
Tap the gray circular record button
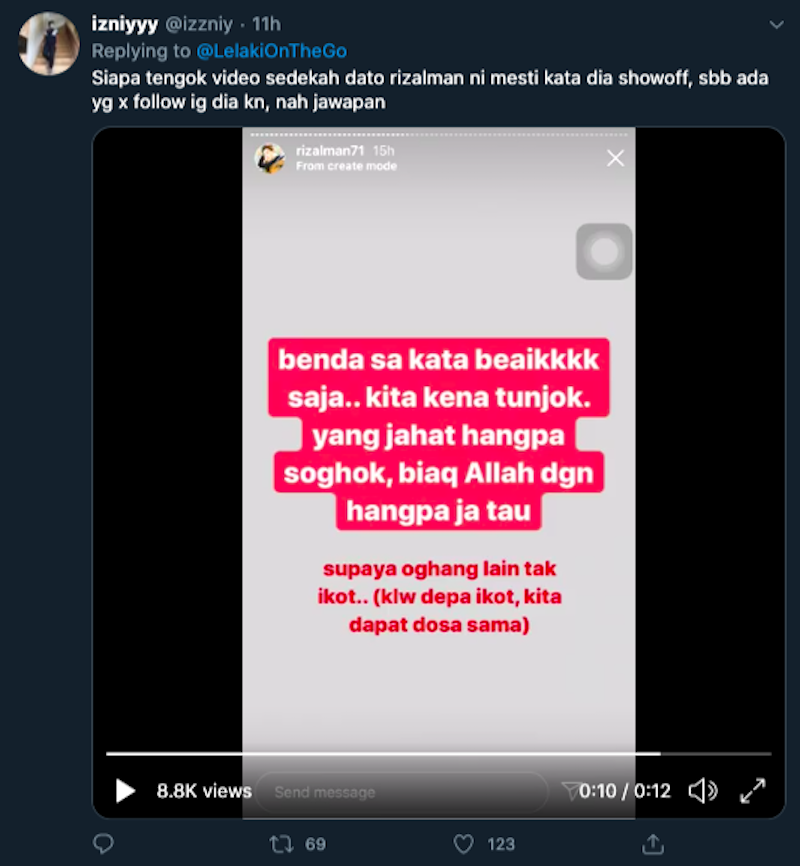604,252
